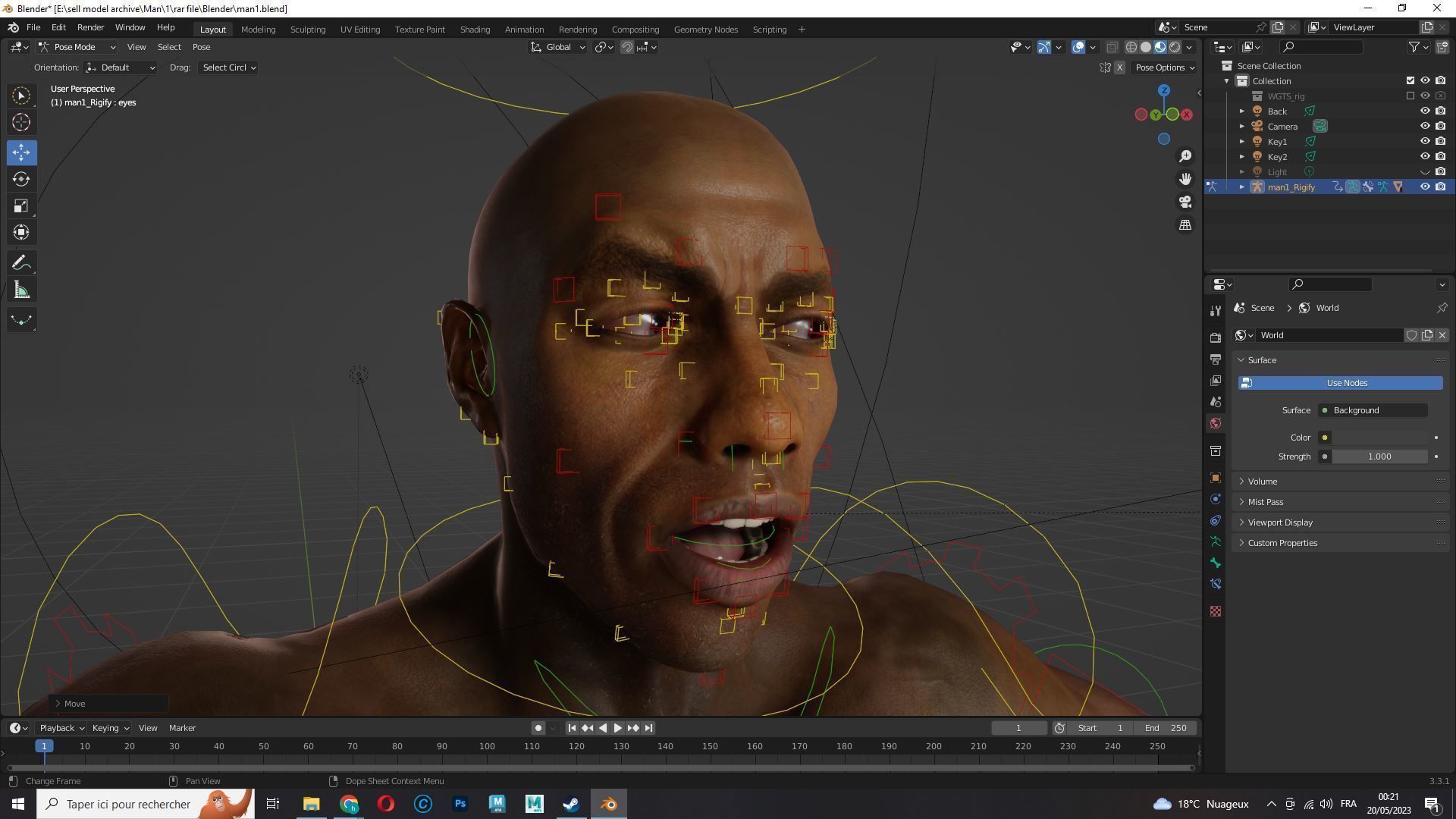Viewport: 1456px width, 819px height.
Task: Open the Tool properties tab
Action: tap(1216, 311)
